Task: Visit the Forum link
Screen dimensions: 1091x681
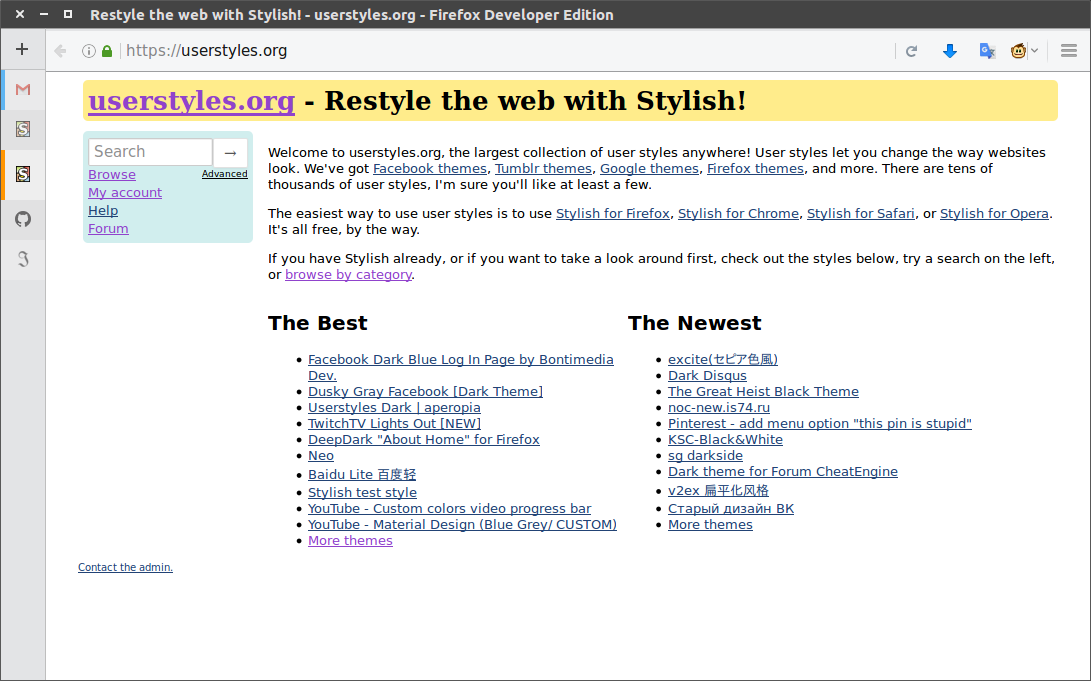Action: [x=108, y=229]
